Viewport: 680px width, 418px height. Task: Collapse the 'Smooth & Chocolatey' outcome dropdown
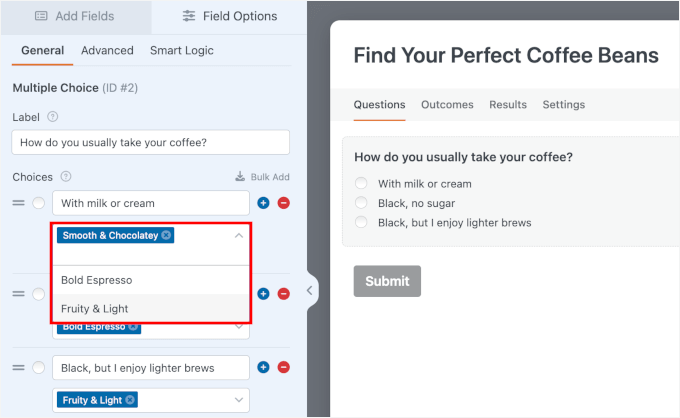[238, 235]
